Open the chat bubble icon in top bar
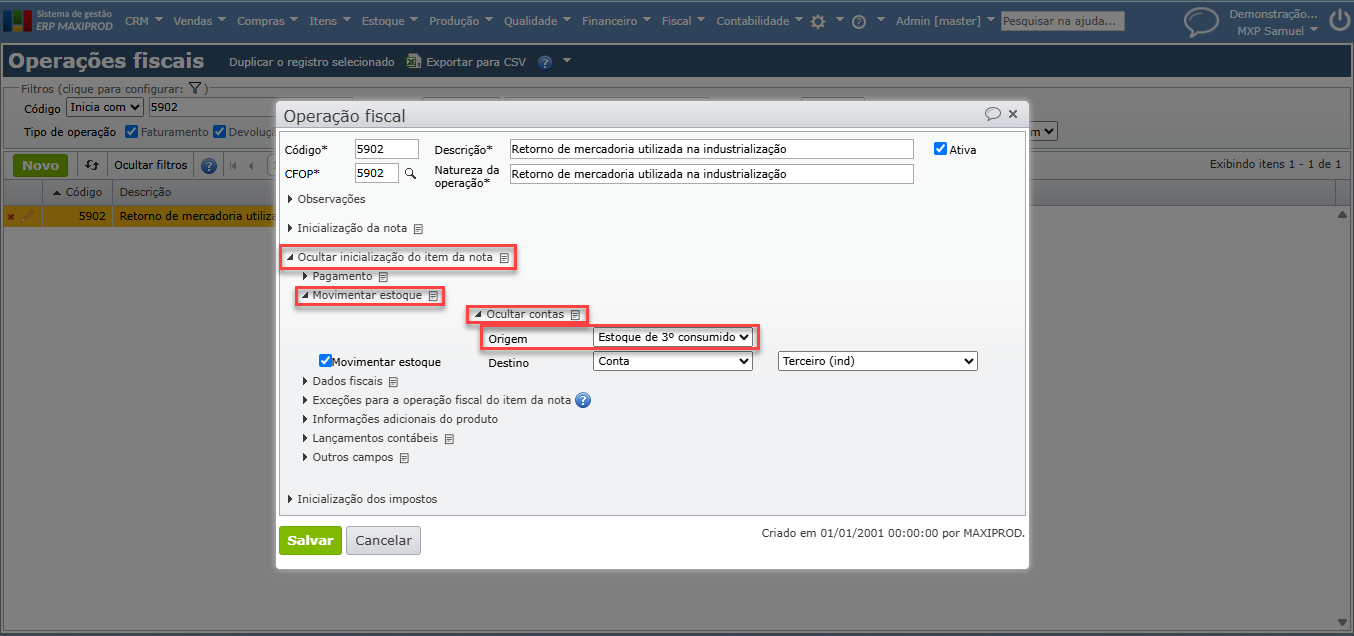 pyautogui.click(x=1200, y=21)
